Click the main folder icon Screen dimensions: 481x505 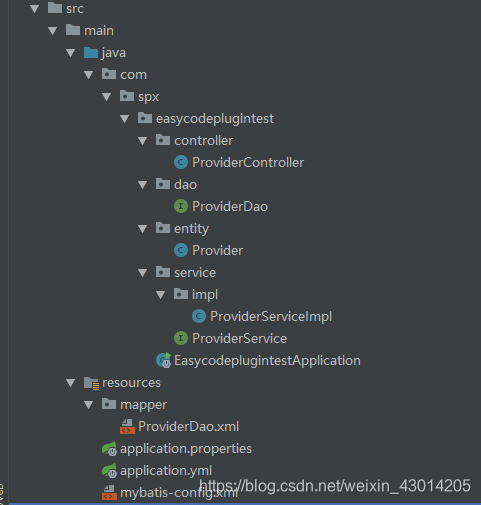[x=73, y=30]
